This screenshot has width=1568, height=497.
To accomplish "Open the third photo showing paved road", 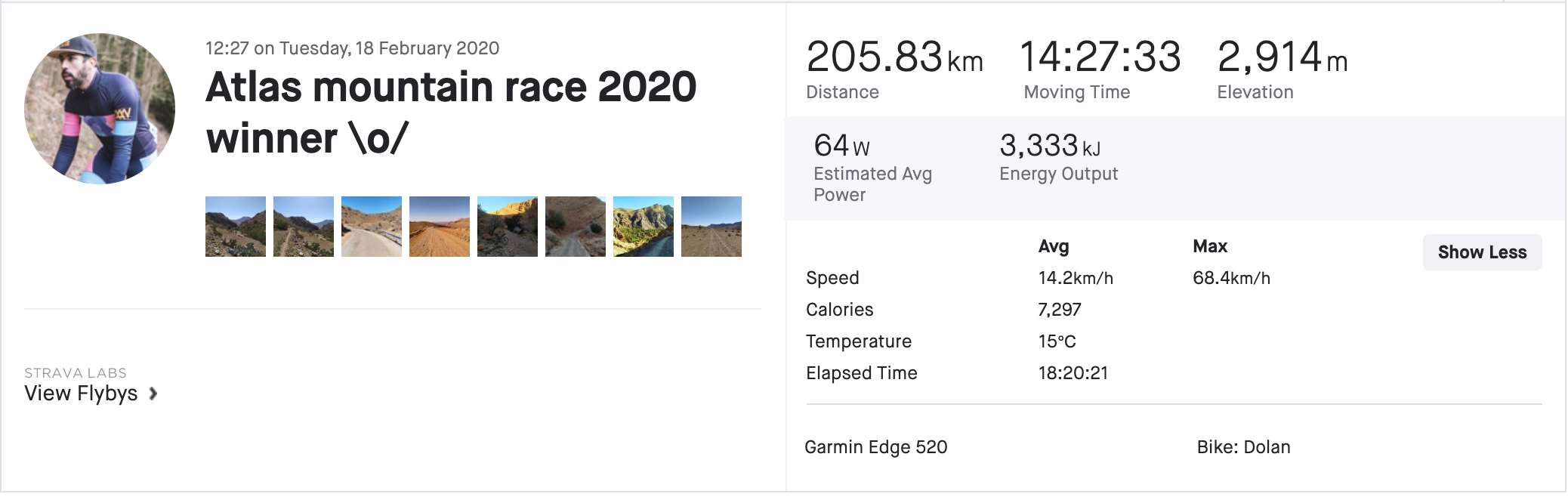I will 372,227.
